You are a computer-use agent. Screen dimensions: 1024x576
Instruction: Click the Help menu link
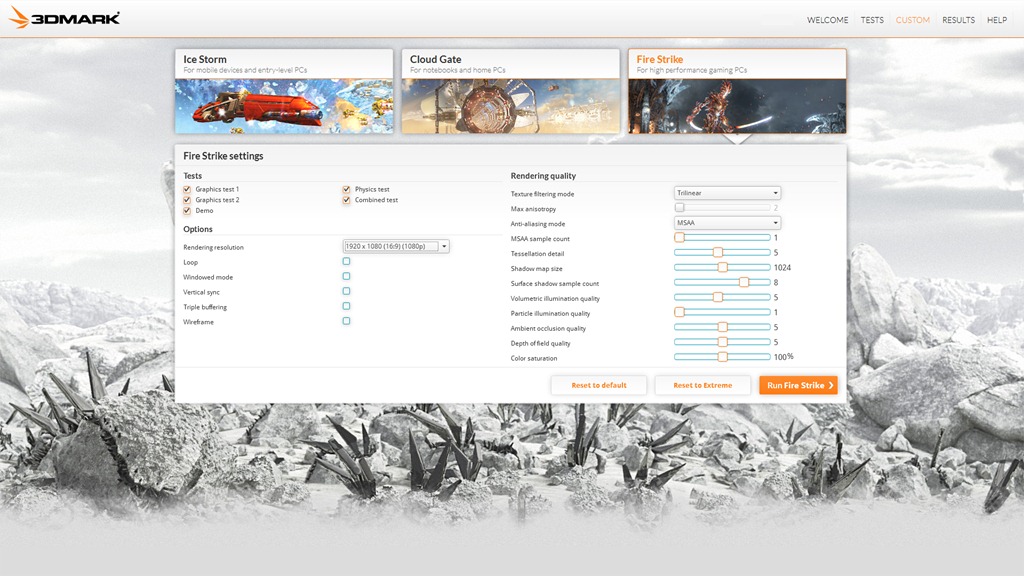(x=997, y=20)
